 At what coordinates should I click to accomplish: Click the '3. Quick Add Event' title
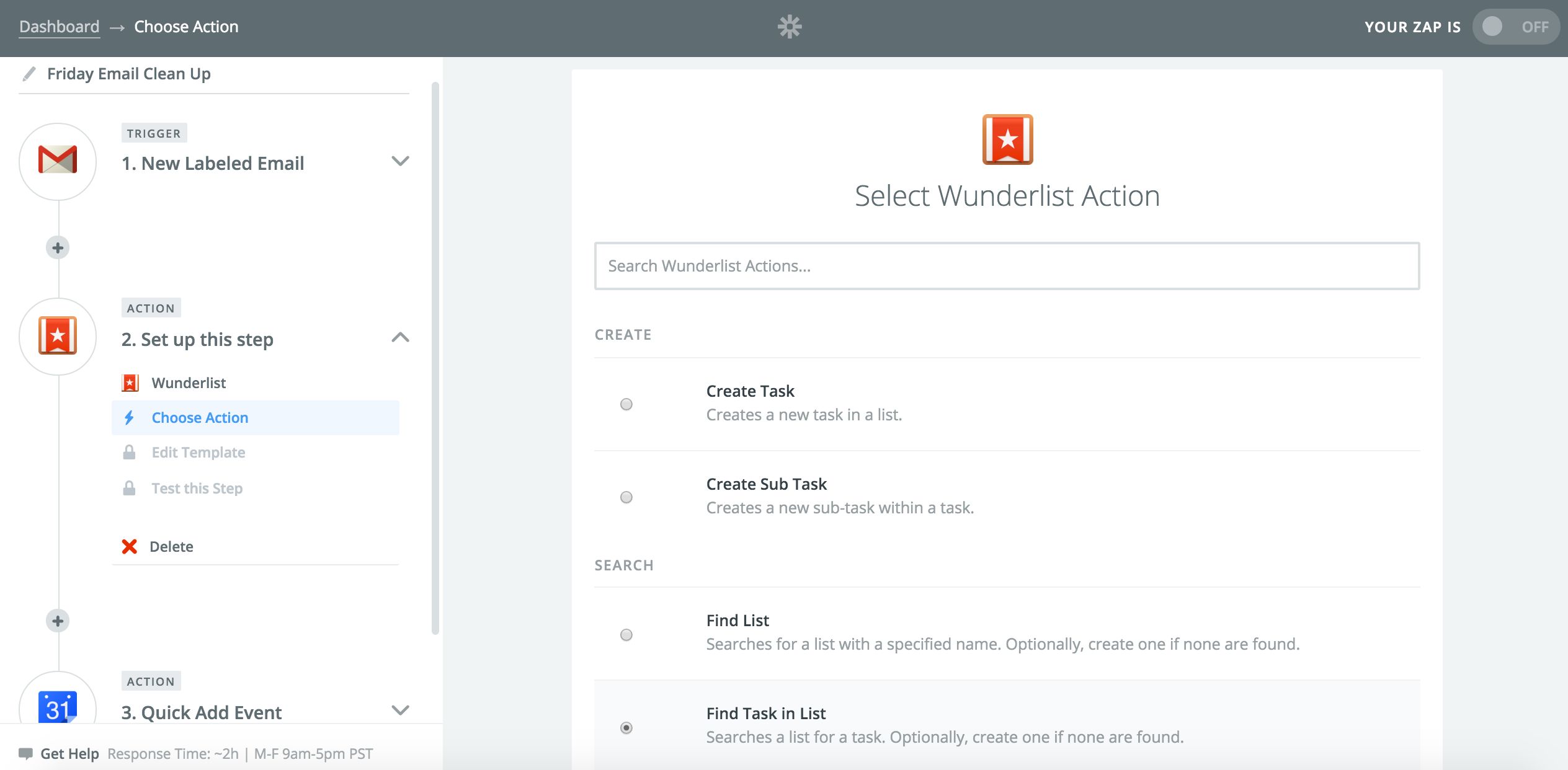[202, 713]
